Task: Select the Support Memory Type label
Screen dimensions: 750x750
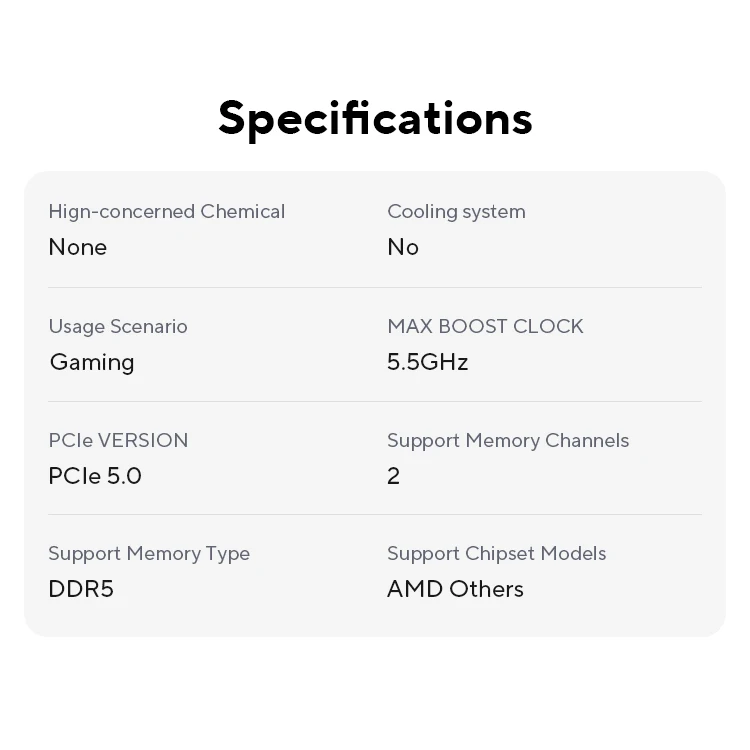Action: pos(149,553)
